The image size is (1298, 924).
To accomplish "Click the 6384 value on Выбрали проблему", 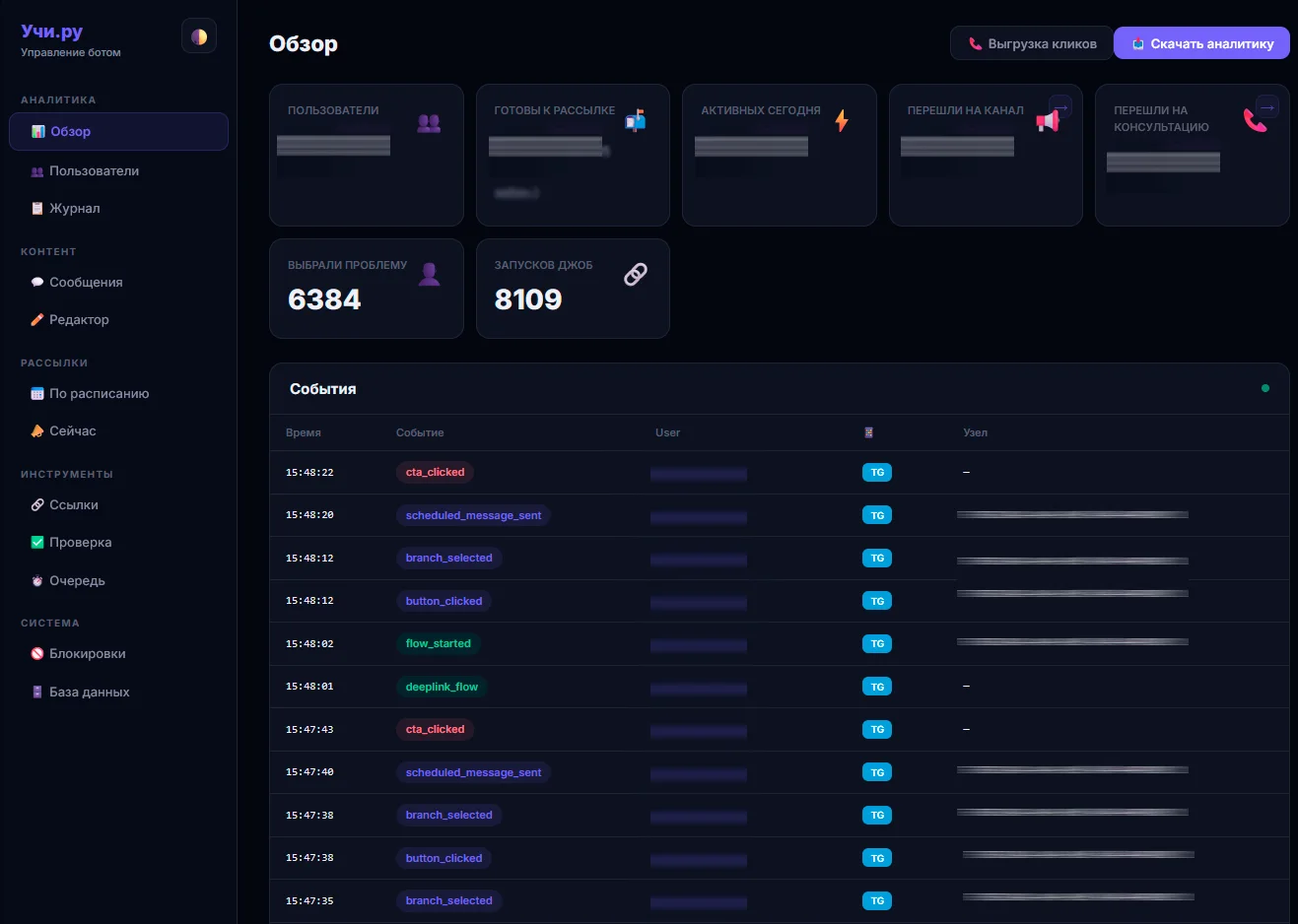I will pos(324,299).
